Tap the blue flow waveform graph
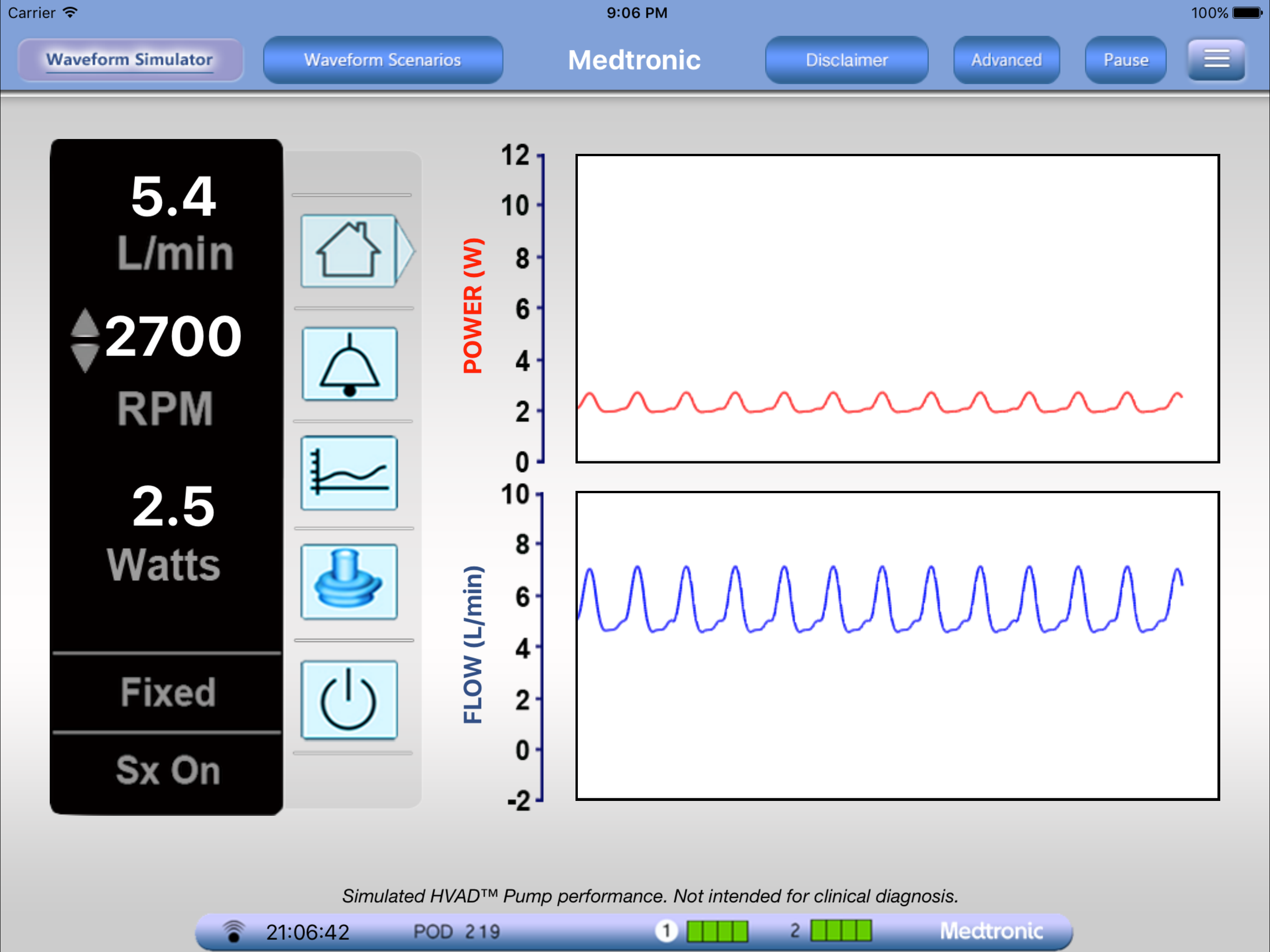Viewport: 1270px width, 952px height. [897, 645]
